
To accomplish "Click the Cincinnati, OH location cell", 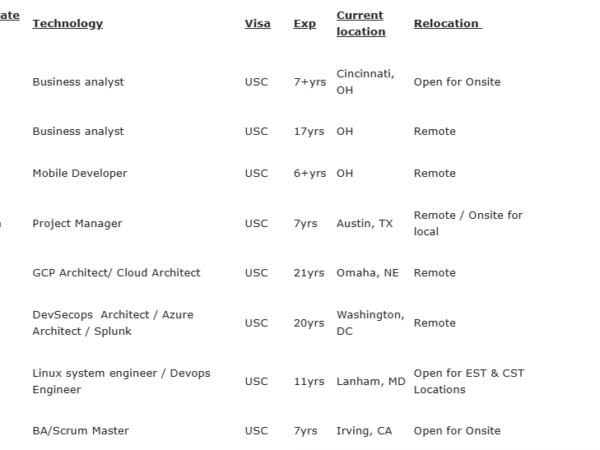I will click(366, 82).
